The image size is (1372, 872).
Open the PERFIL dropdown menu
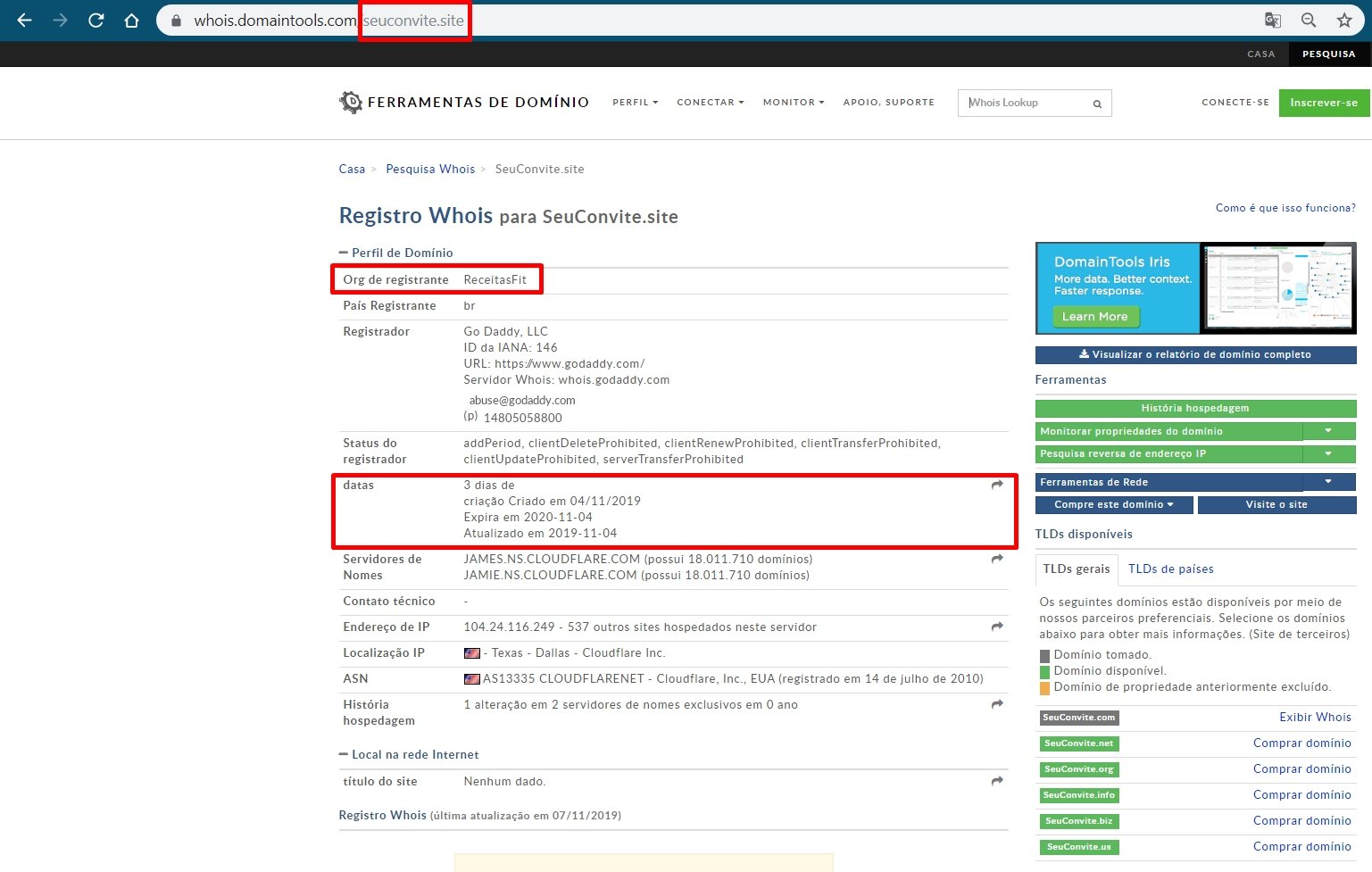(635, 103)
